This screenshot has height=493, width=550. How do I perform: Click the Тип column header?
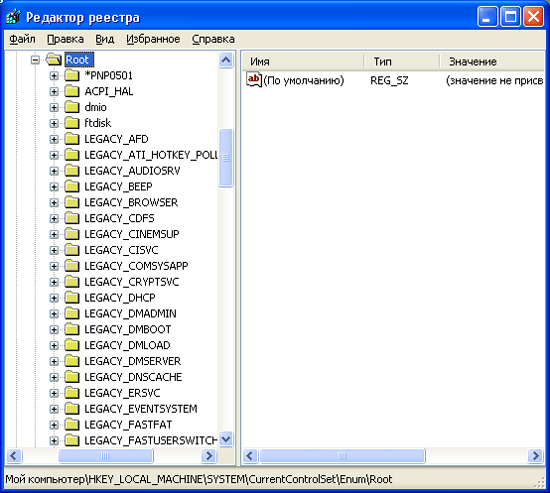pyautogui.click(x=402, y=62)
